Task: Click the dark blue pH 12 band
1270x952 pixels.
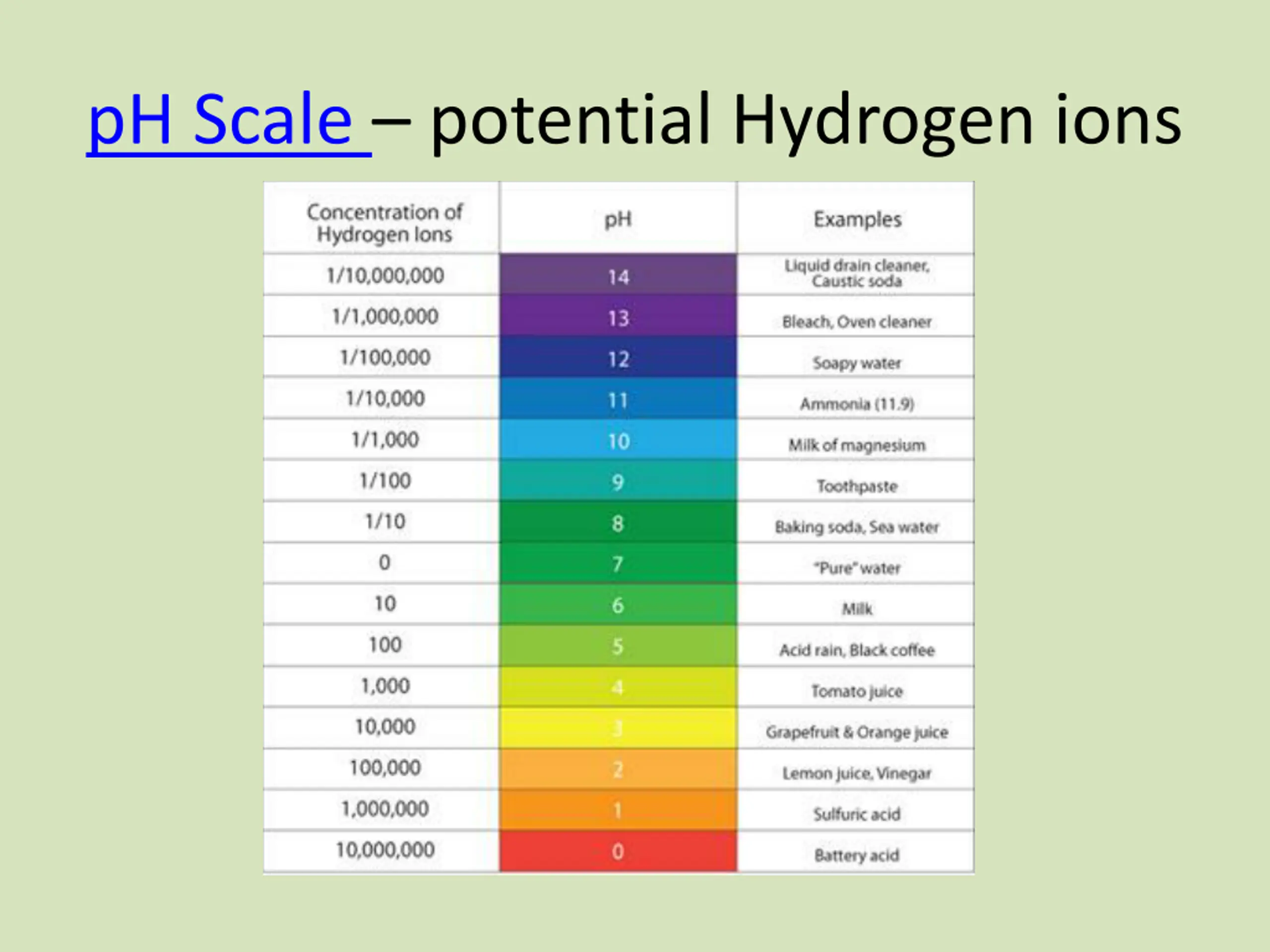Action: [x=618, y=357]
